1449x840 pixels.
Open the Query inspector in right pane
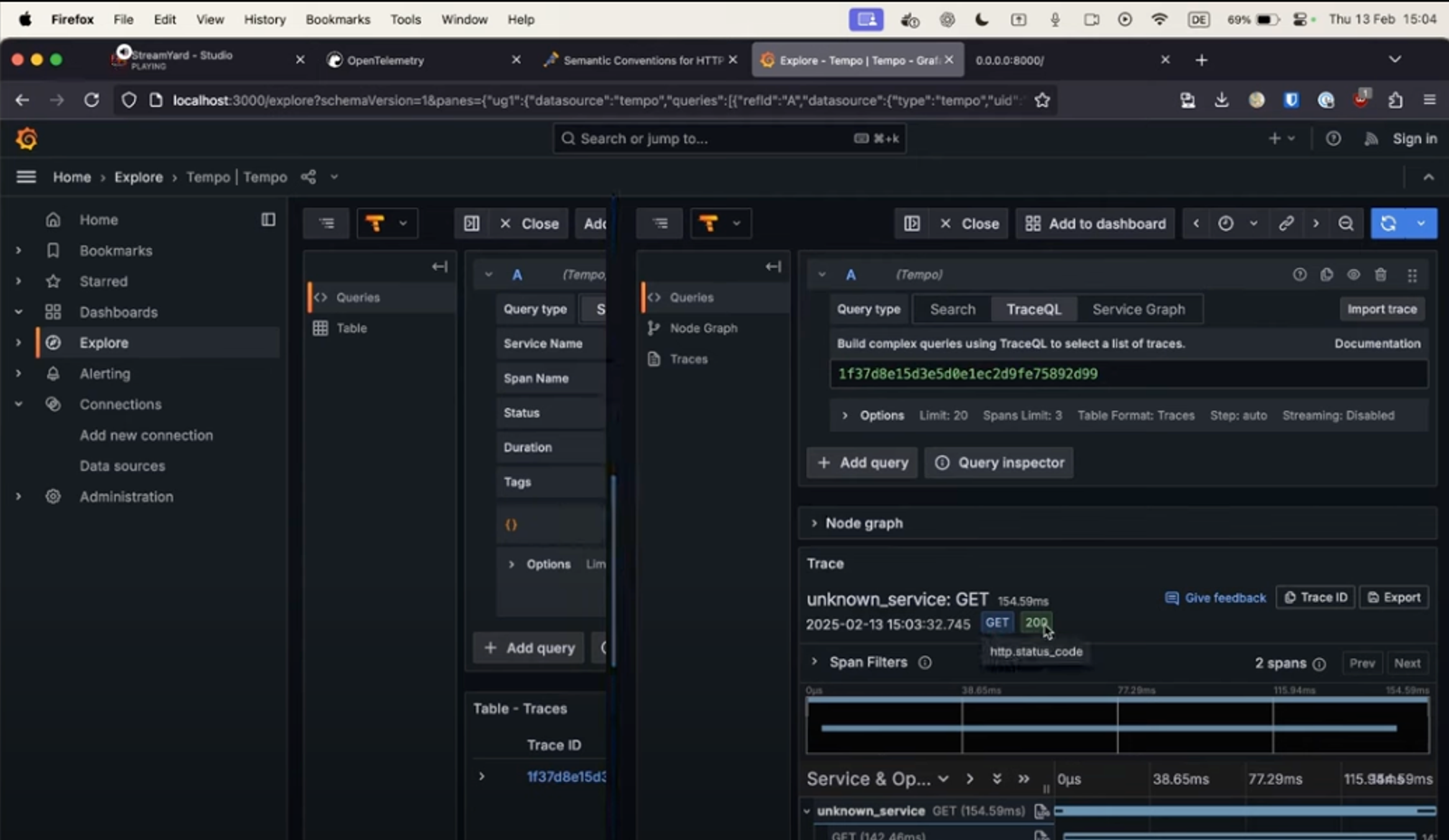point(999,463)
